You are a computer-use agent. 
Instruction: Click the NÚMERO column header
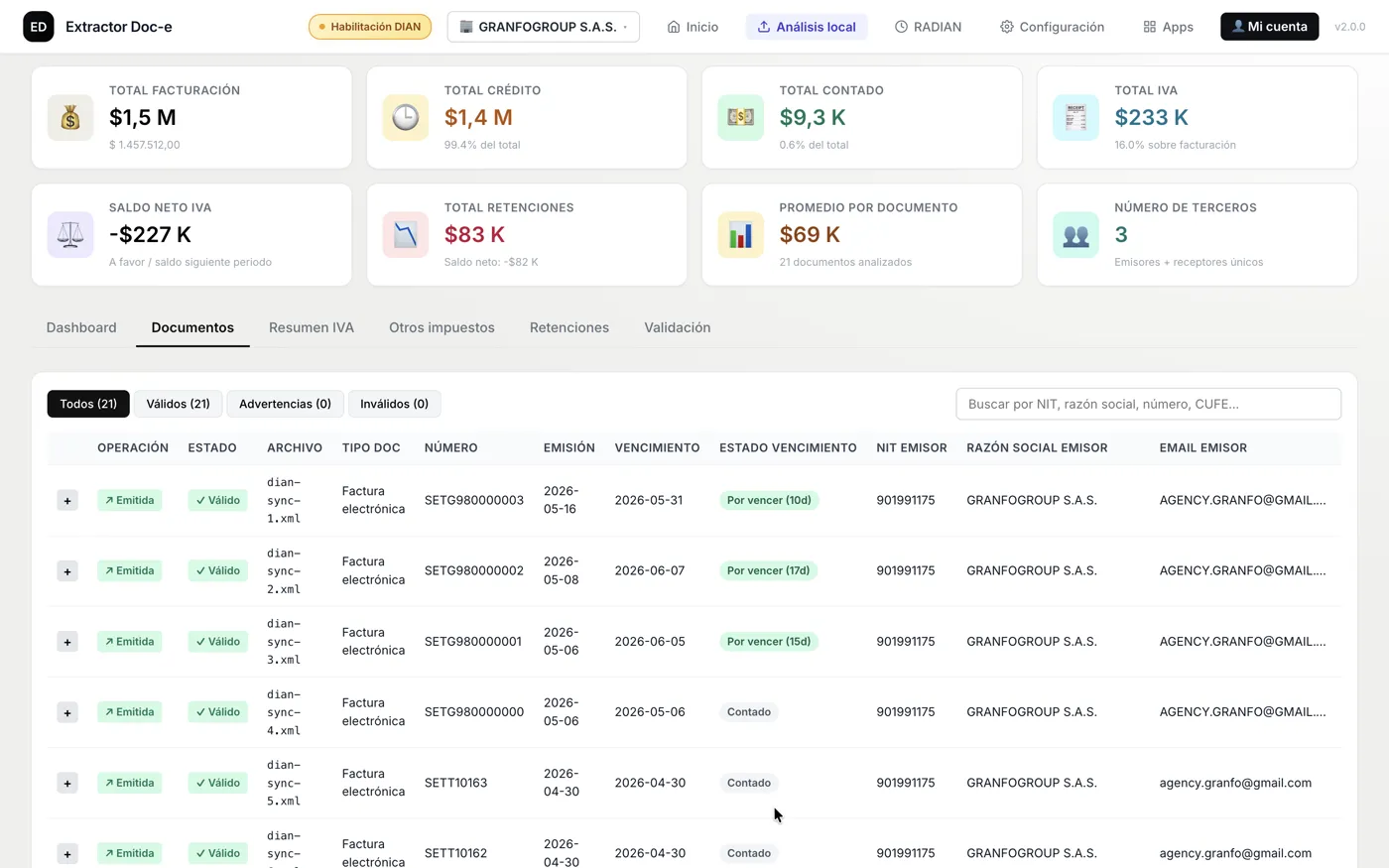point(450,447)
